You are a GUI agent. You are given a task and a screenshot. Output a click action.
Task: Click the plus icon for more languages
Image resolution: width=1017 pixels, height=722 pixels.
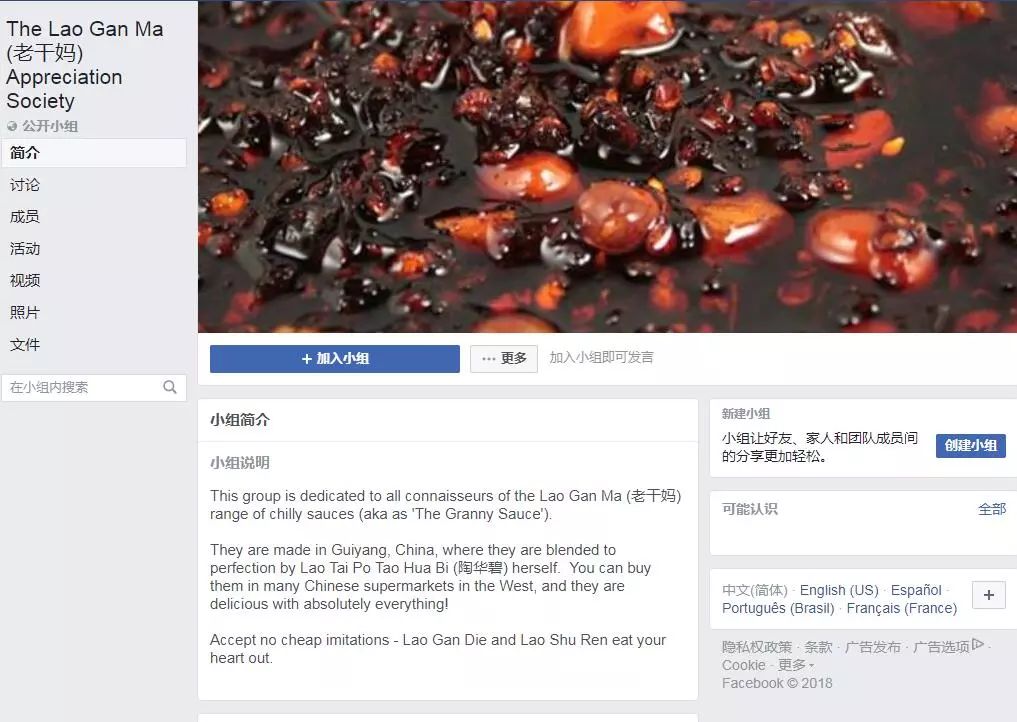tap(988, 595)
